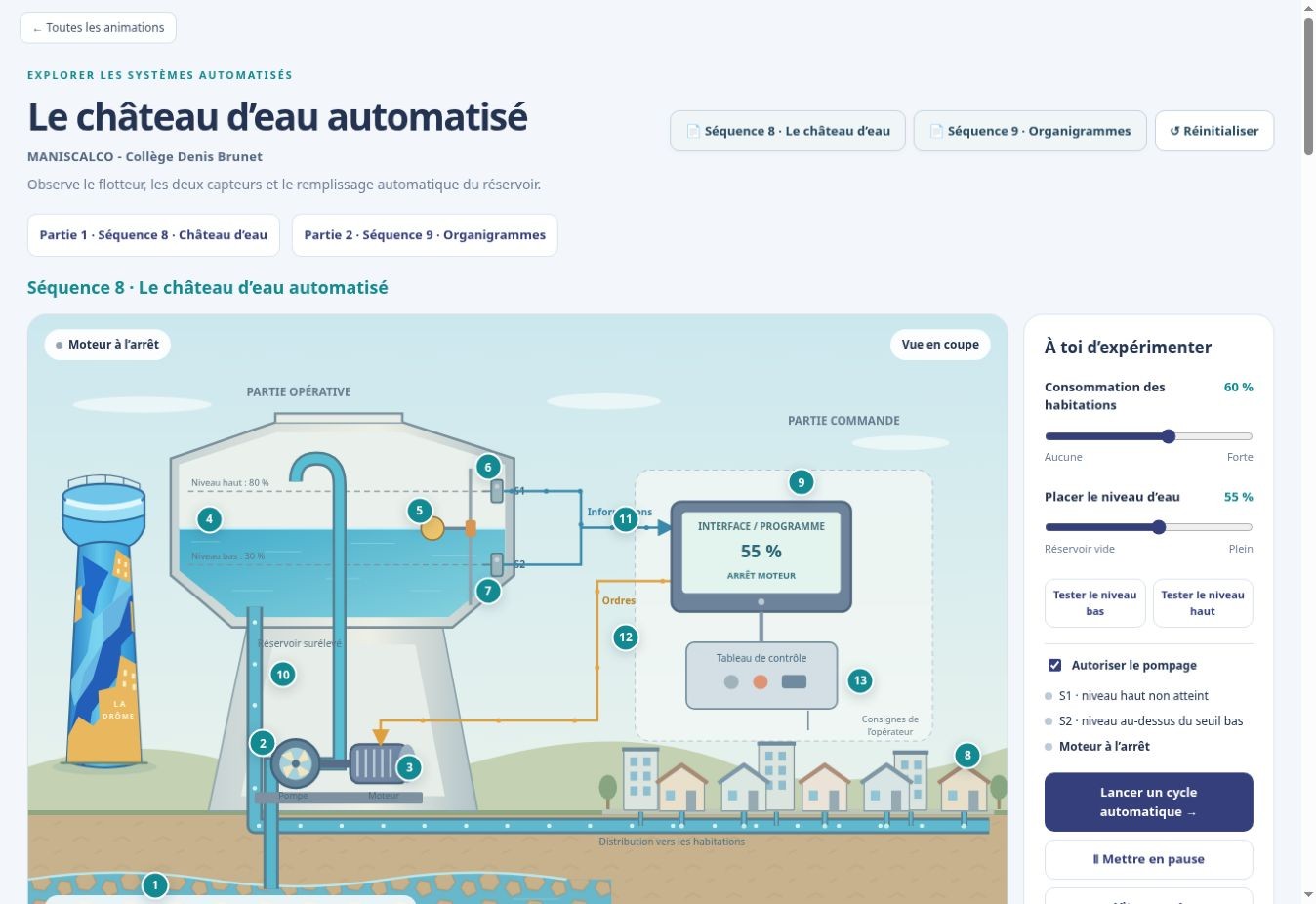Click the PARTIE COMMANDE label

click(x=843, y=421)
